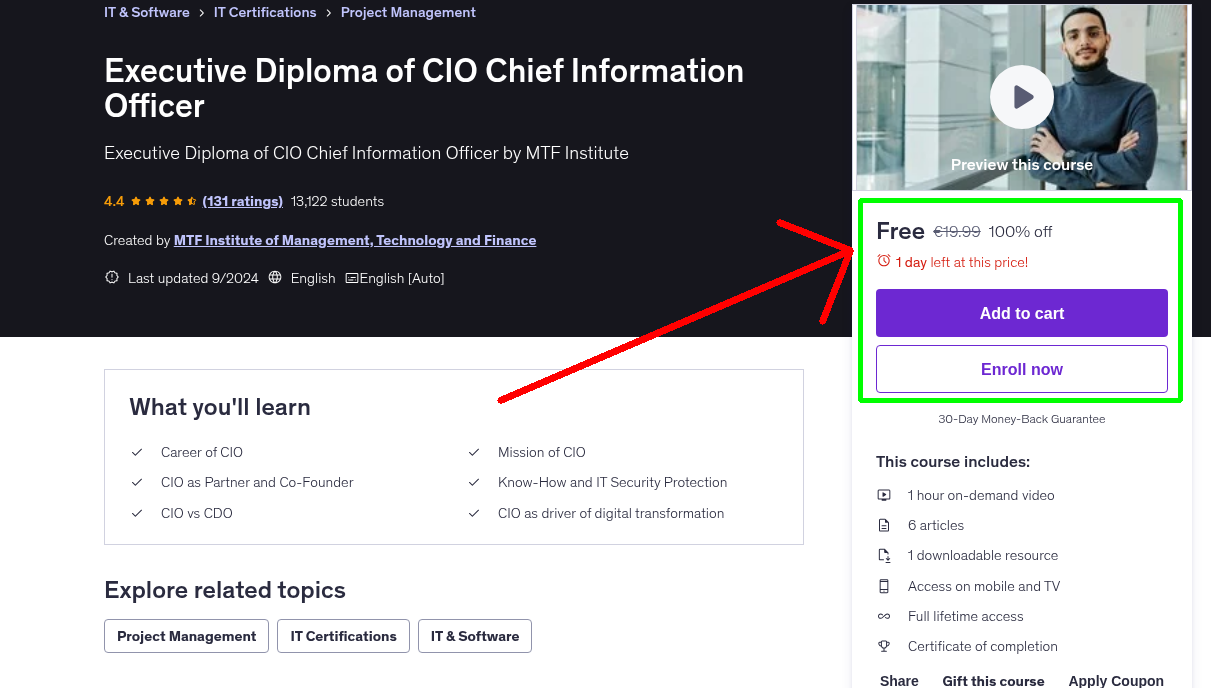Click the alarm clock icon beside 1 day left
Viewport: 1211px width, 688px height.
click(883, 261)
